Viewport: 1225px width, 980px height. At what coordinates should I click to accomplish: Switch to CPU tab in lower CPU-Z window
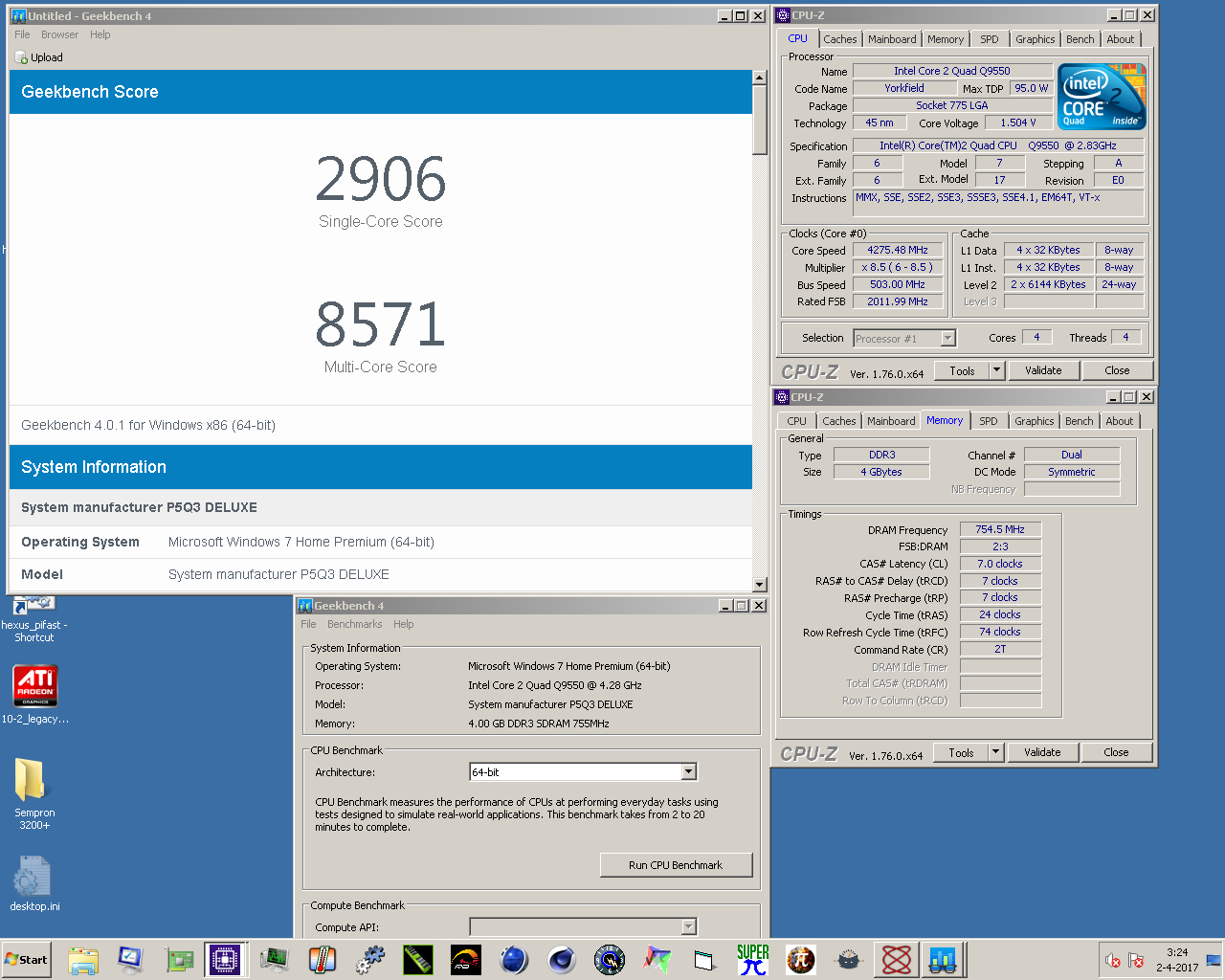(796, 421)
